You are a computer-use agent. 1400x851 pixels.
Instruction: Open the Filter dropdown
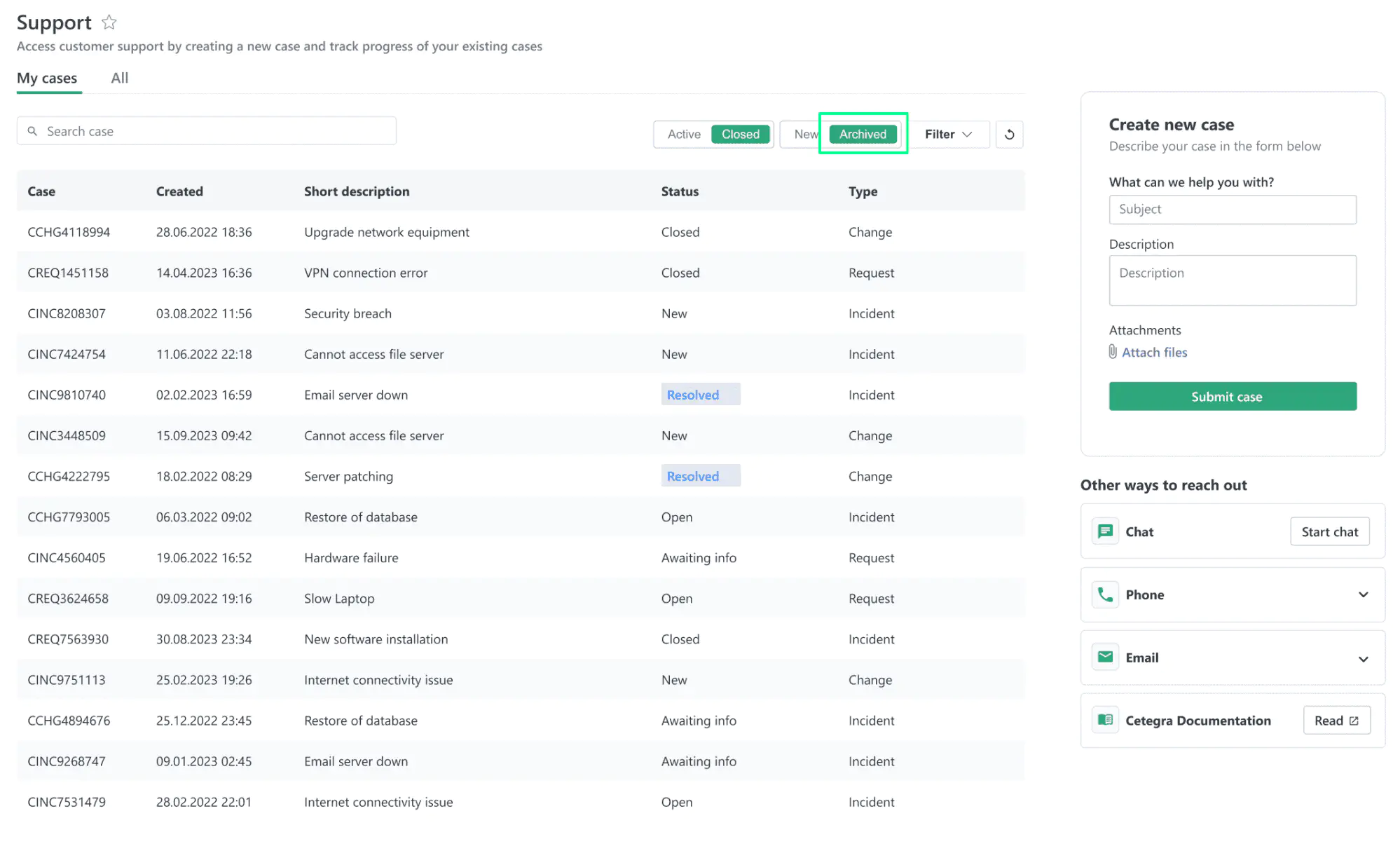point(947,134)
